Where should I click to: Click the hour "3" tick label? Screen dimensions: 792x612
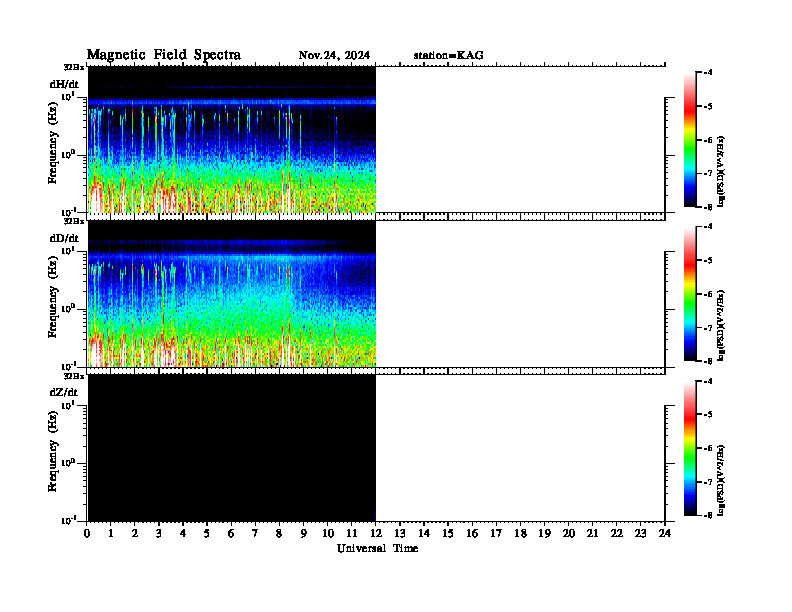click(x=159, y=533)
